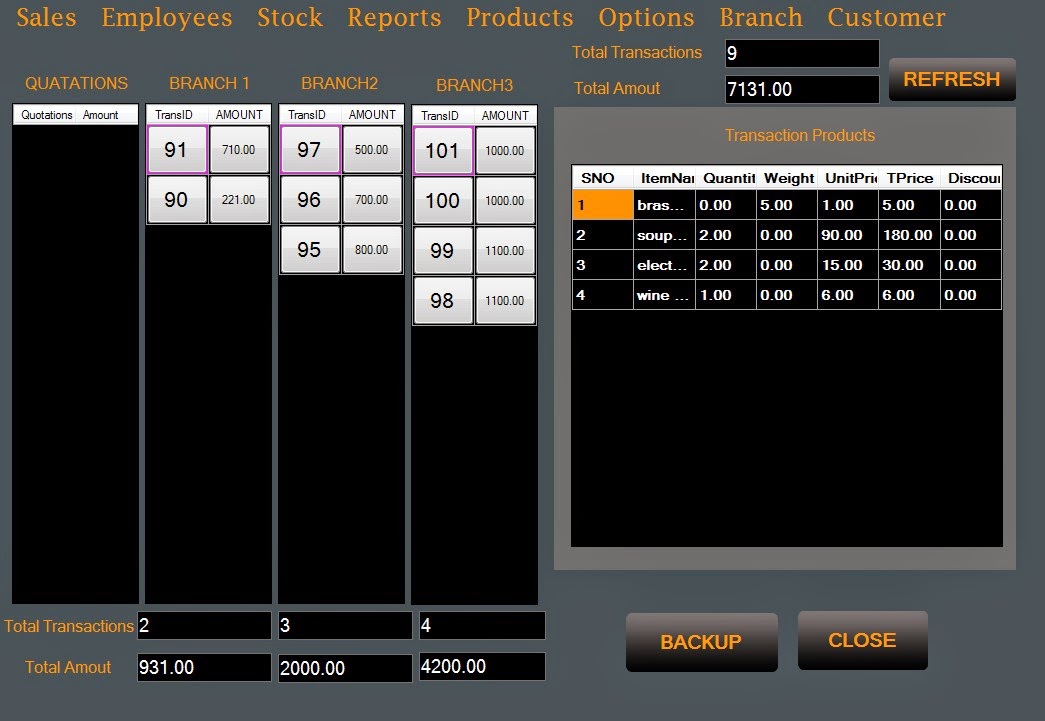Choose transaction 95 with amount 800.00
The height and width of the screenshot is (721, 1045).
310,249
